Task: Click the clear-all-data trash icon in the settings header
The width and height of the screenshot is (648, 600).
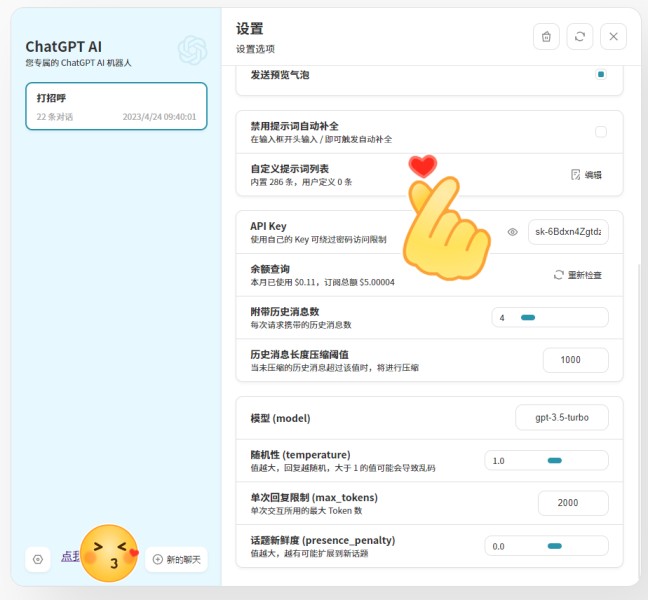Action: tap(546, 37)
